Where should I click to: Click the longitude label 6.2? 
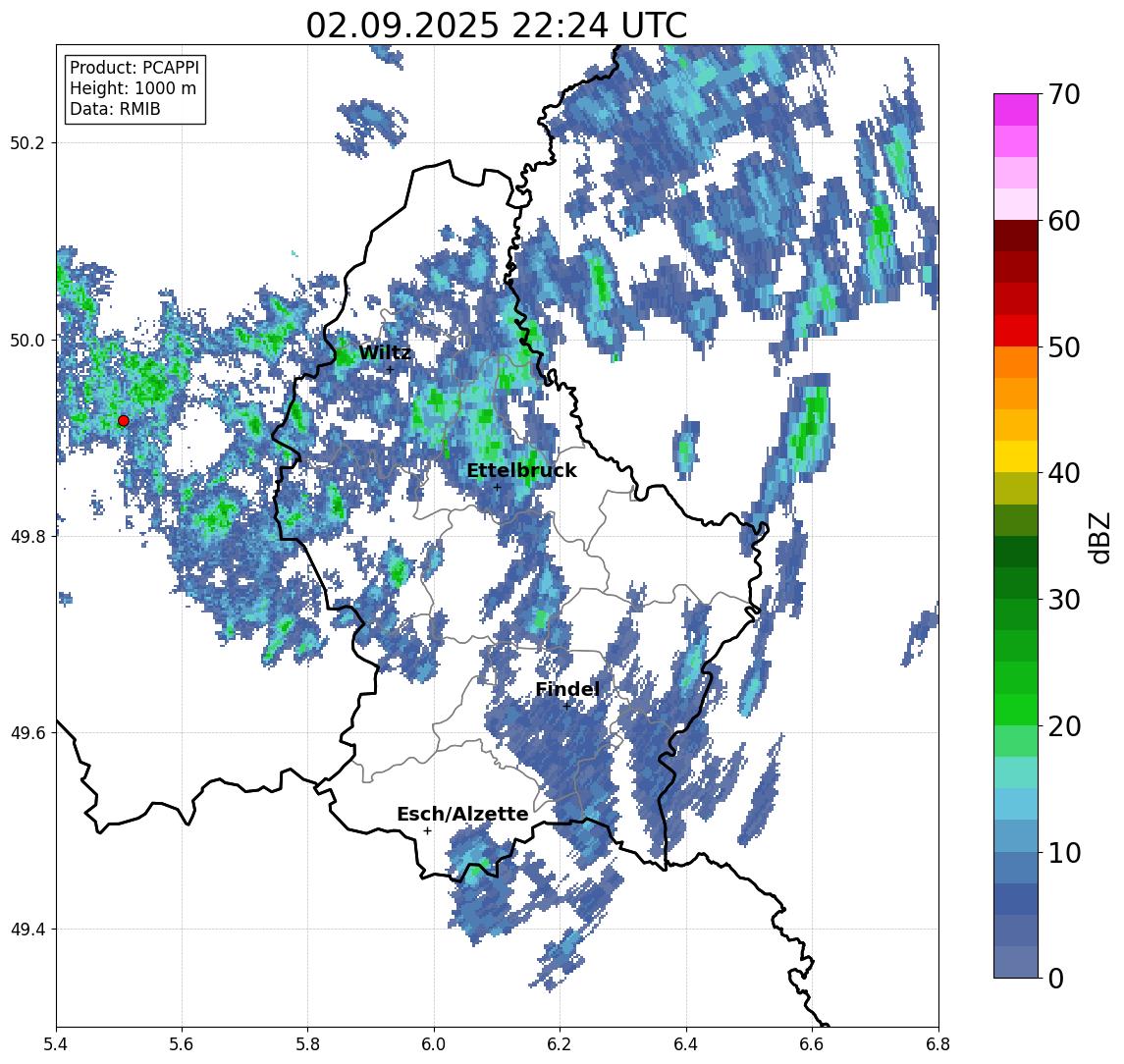tap(561, 1044)
